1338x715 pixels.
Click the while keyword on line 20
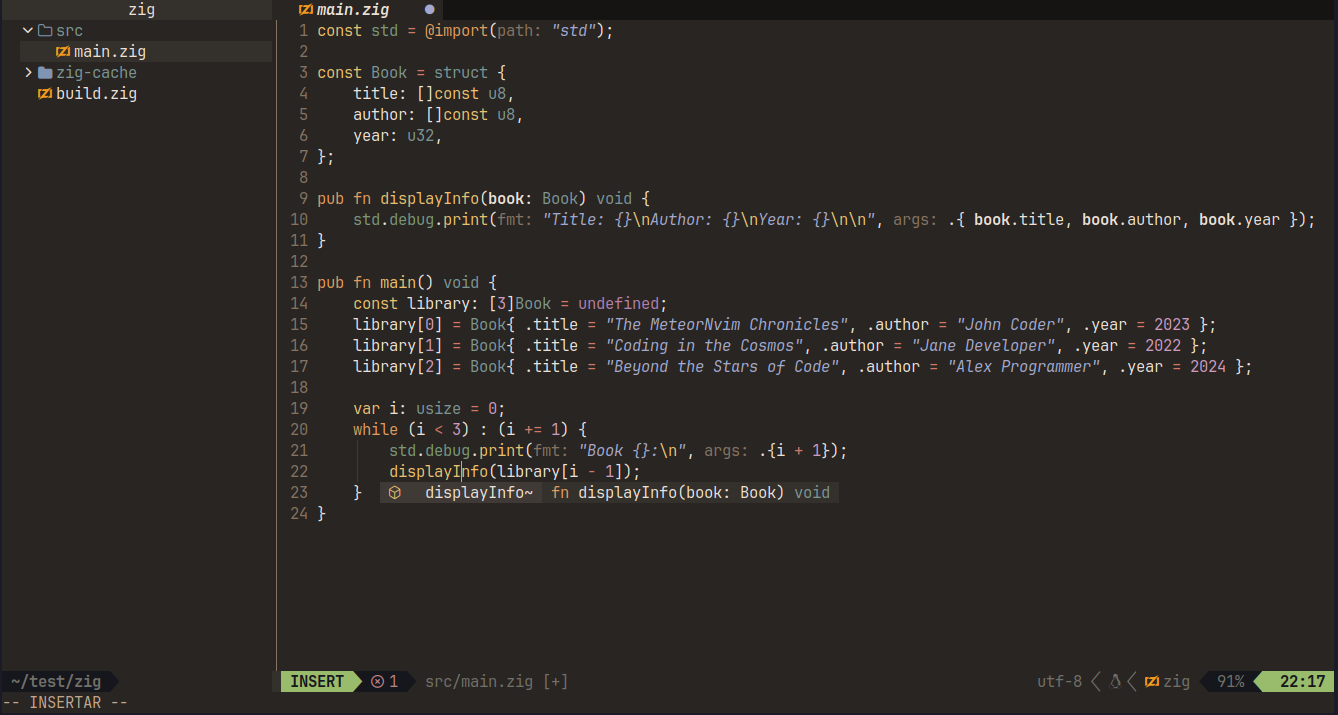click(375, 430)
